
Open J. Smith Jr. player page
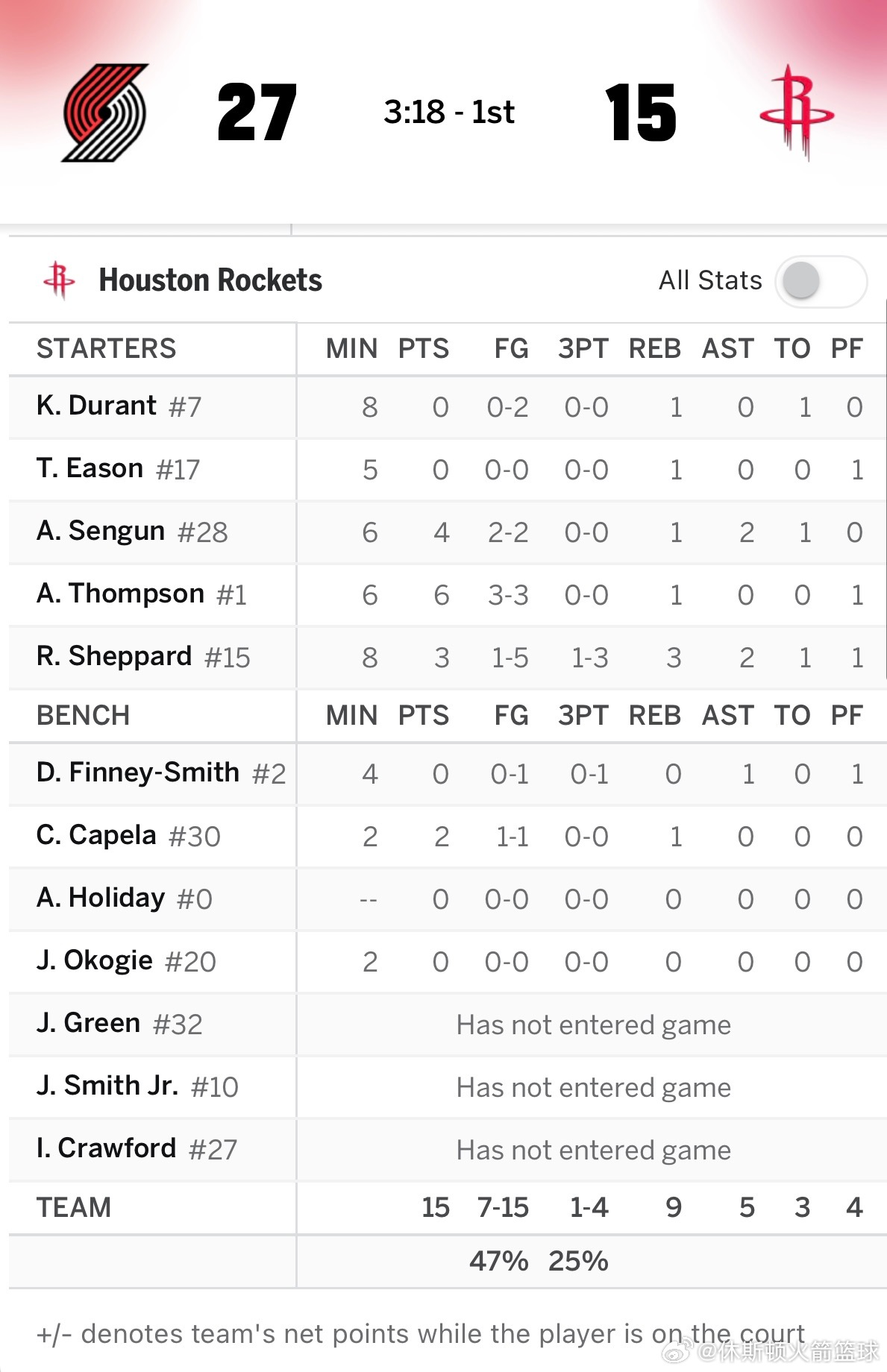coord(107,1086)
